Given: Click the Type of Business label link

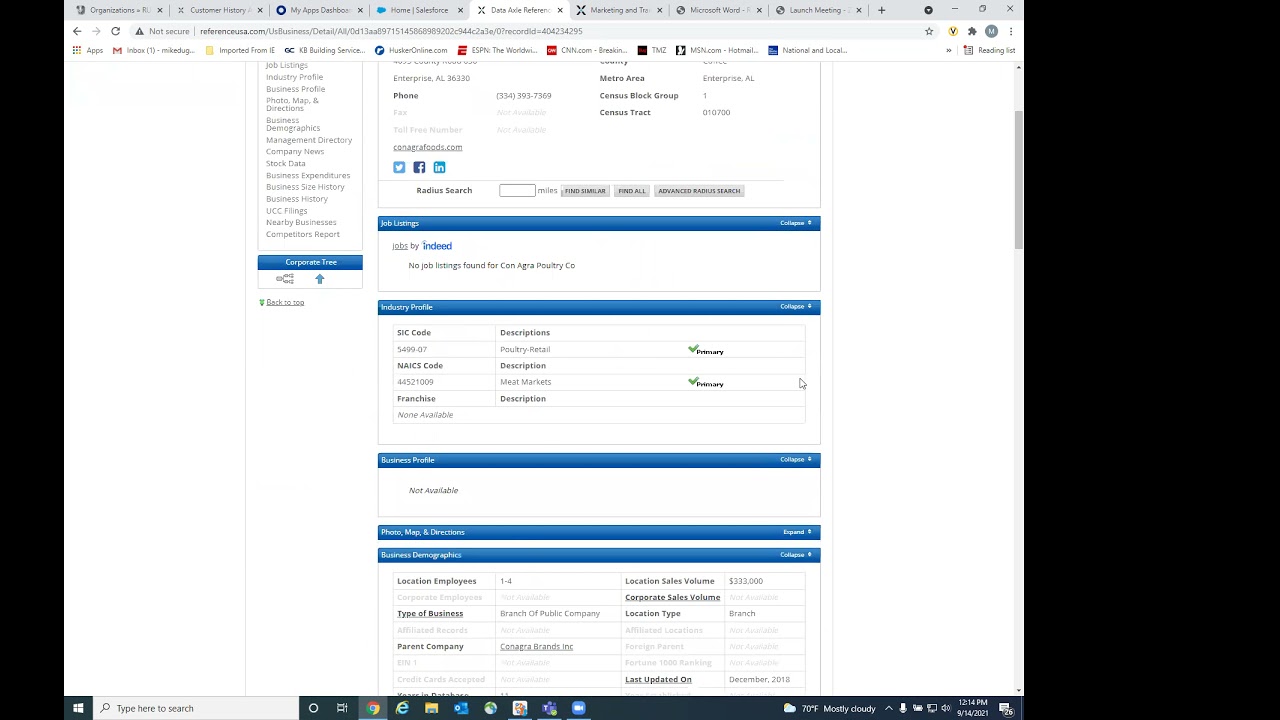Looking at the screenshot, I should pyautogui.click(x=430, y=613).
